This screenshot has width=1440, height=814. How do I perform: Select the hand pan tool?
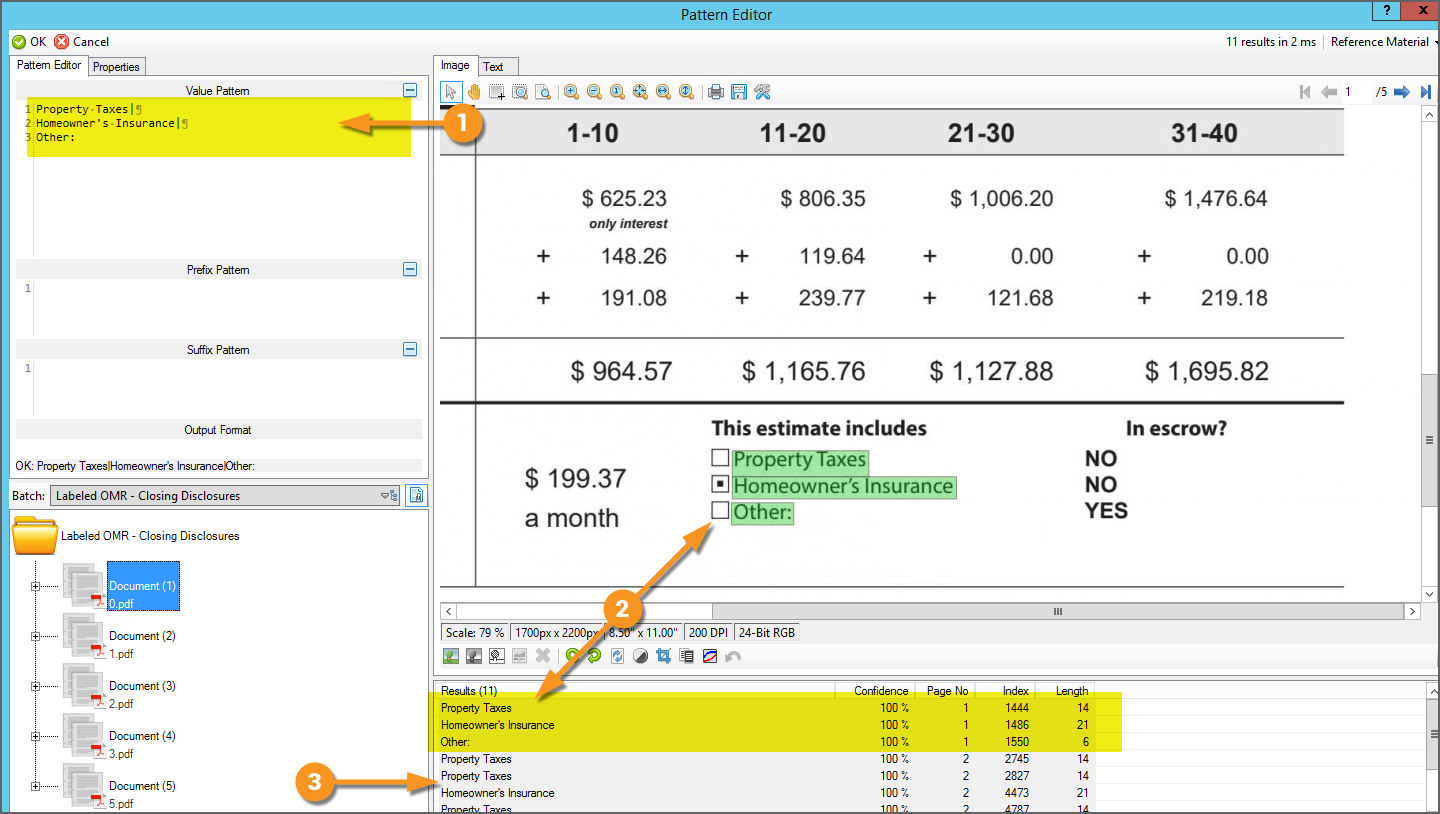click(x=474, y=92)
